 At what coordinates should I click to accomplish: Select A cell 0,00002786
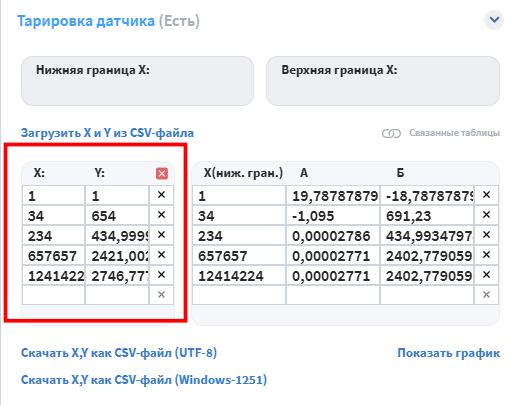click(333, 235)
